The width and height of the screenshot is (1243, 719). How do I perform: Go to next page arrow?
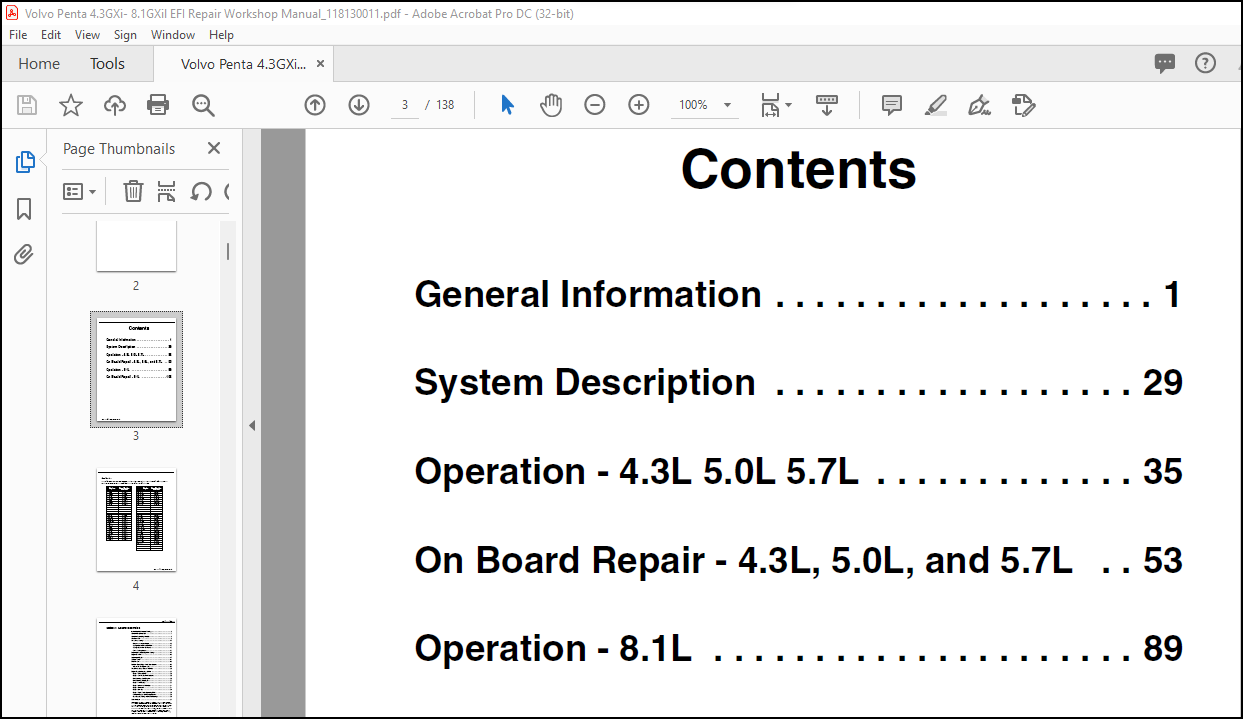point(359,105)
